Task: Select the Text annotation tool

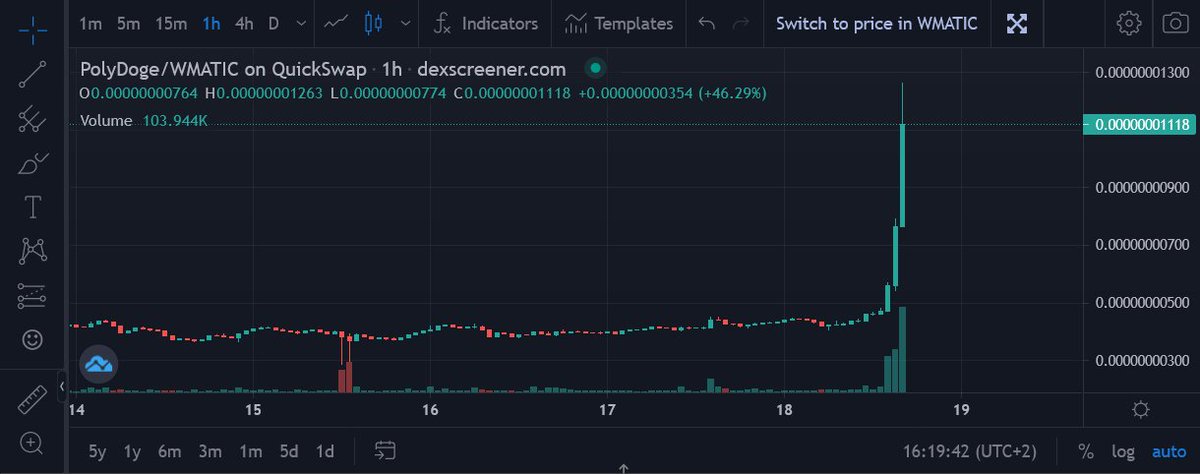Action: click(32, 208)
